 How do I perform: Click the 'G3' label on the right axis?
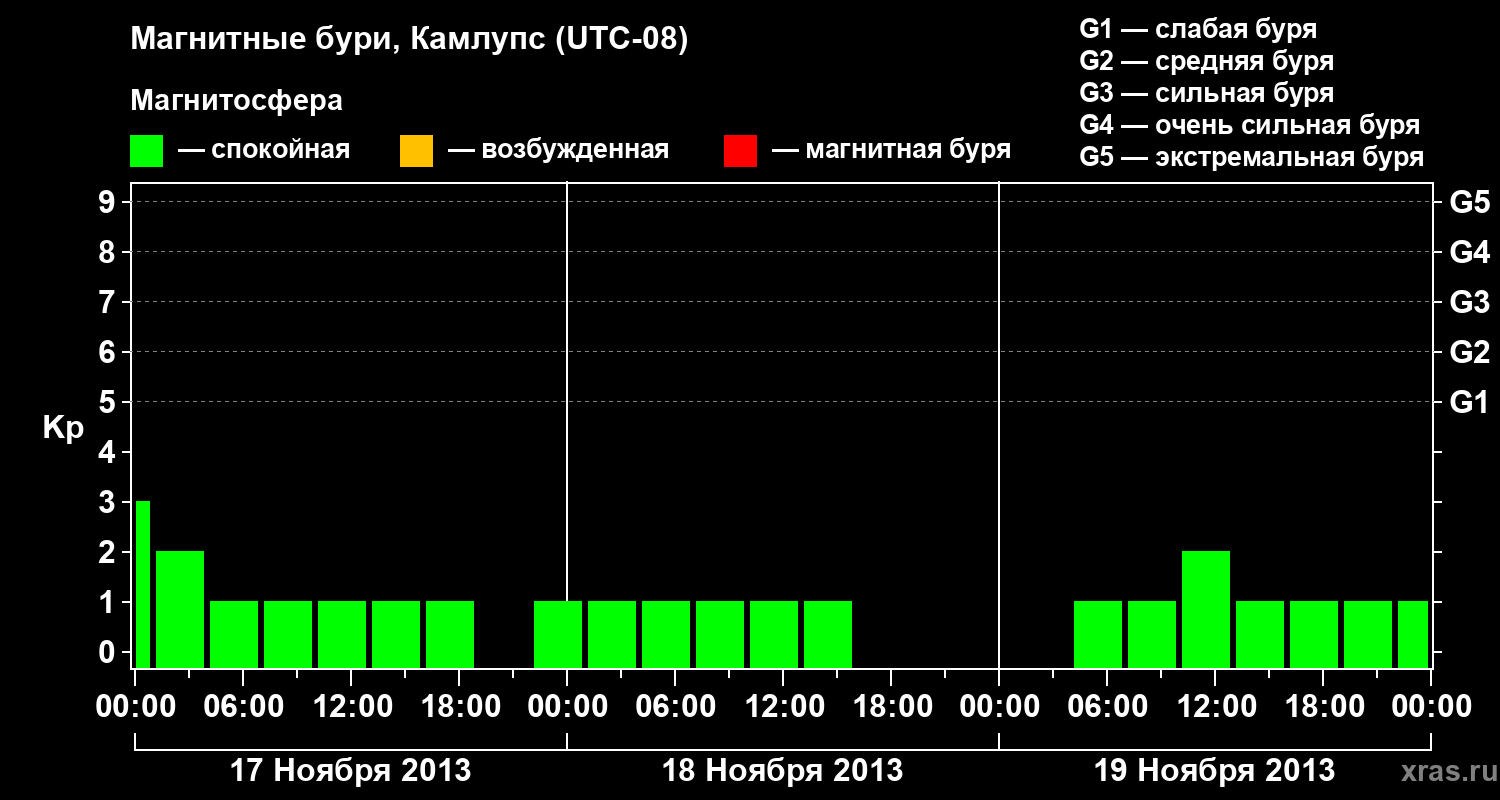click(x=1470, y=302)
